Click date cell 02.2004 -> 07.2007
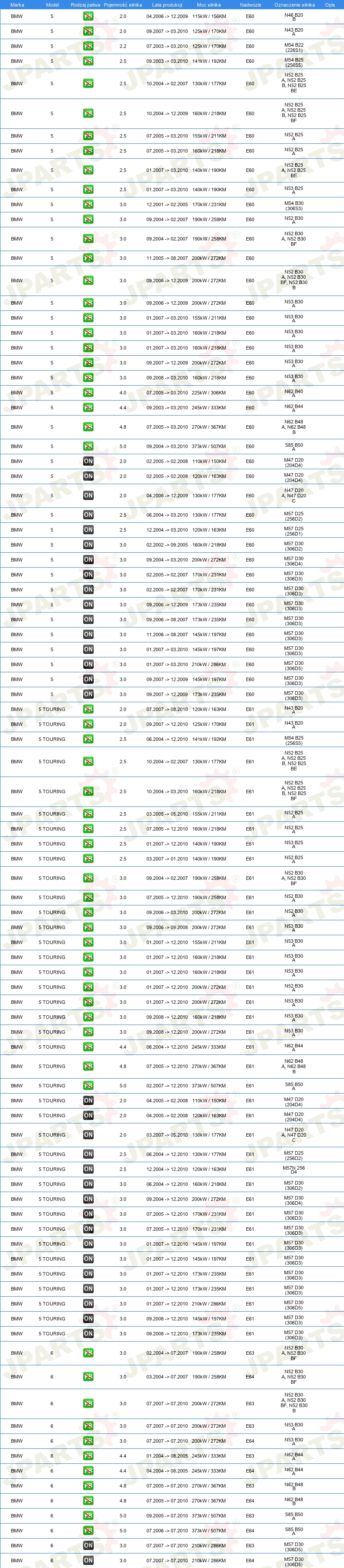 167,1353
